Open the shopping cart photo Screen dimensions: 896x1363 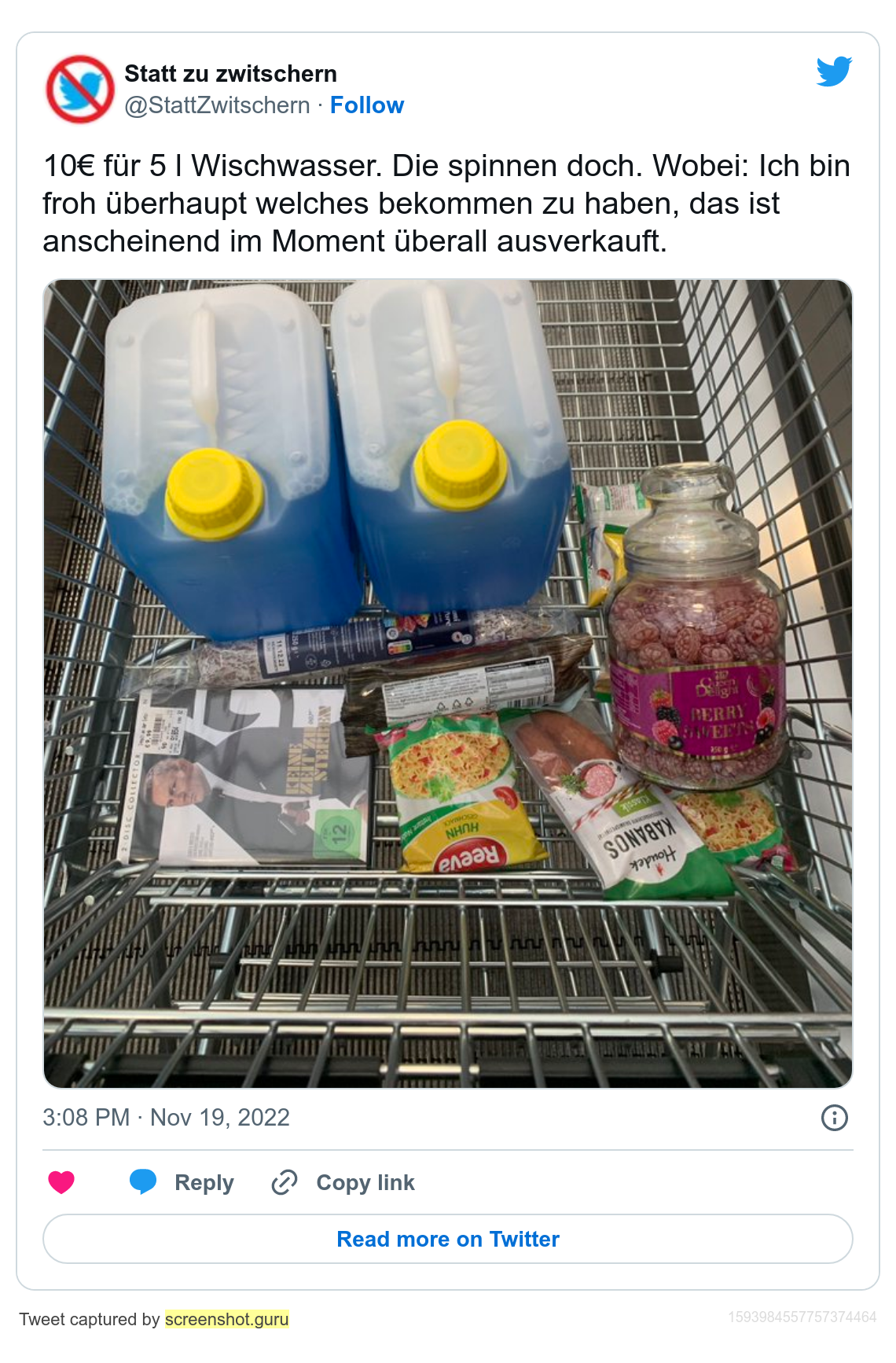(448, 684)
